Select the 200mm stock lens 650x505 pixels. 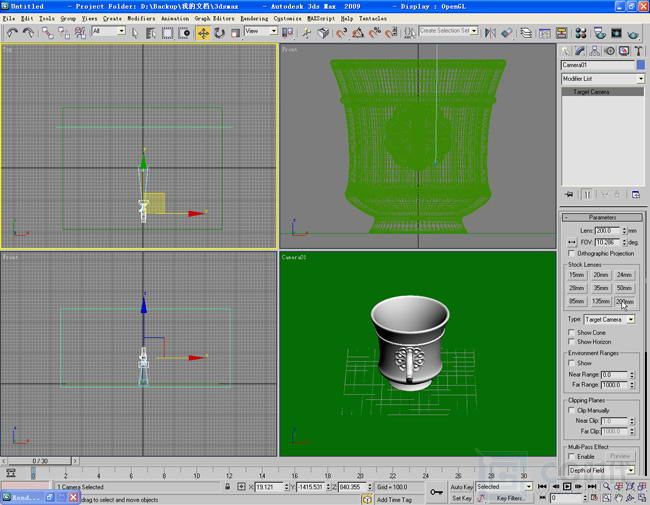coord(624,301)
